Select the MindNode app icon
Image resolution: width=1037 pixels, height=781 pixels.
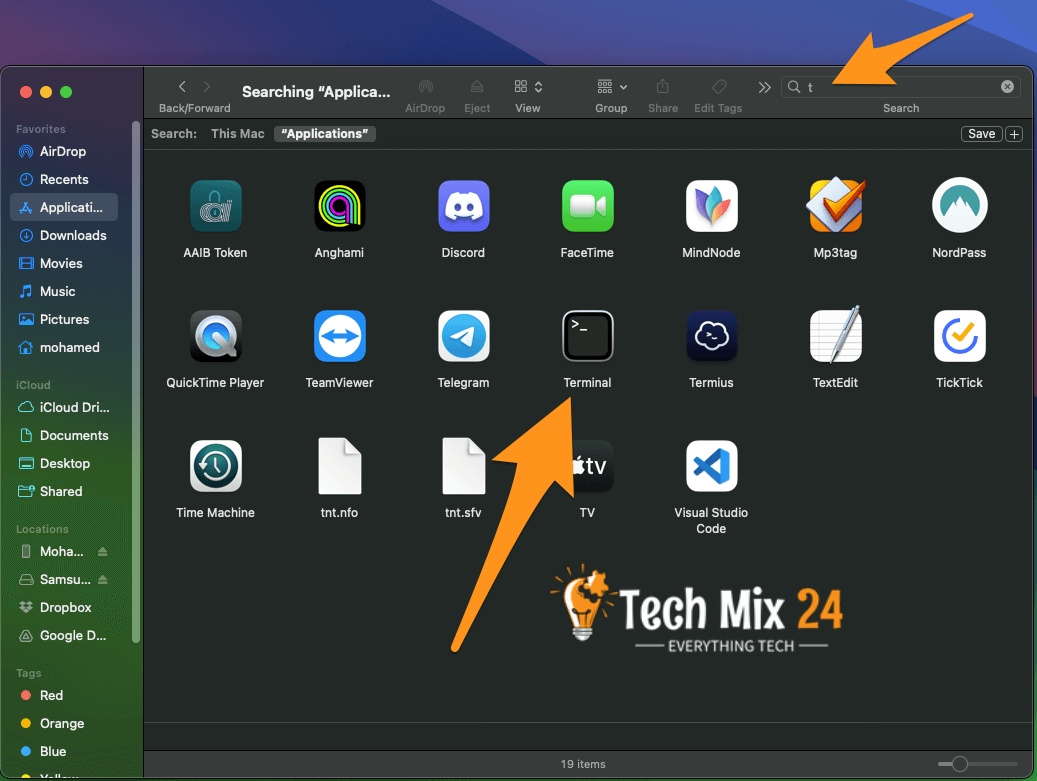coord(712,206)
